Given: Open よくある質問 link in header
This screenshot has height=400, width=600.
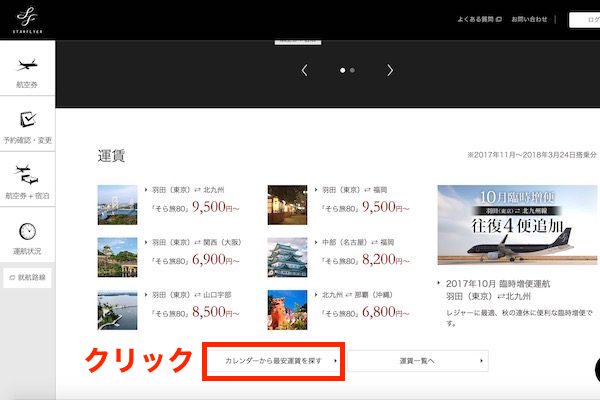Looking at the screenshot, I should click(x=479, y=19).
